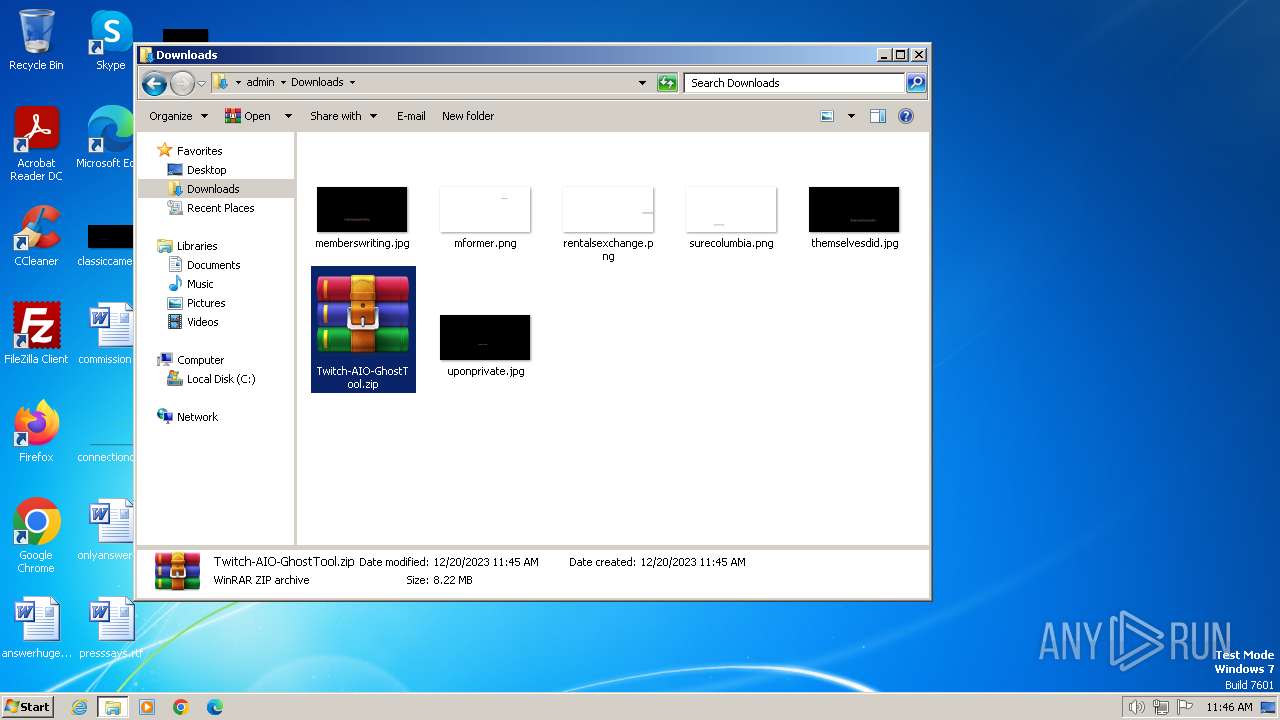Open answerhuge document desktop icon

point(36,628)
